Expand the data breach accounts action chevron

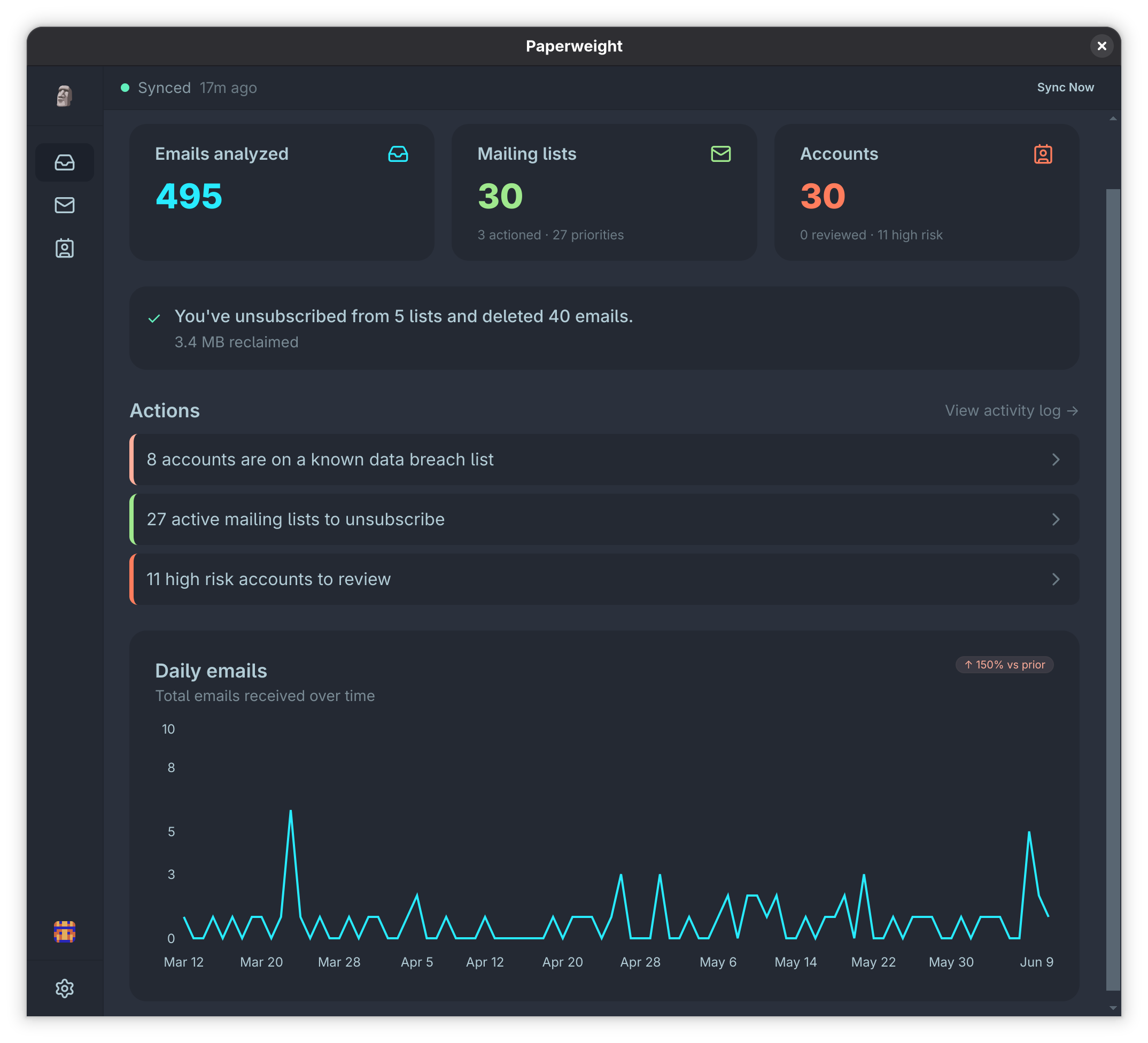1055,460
